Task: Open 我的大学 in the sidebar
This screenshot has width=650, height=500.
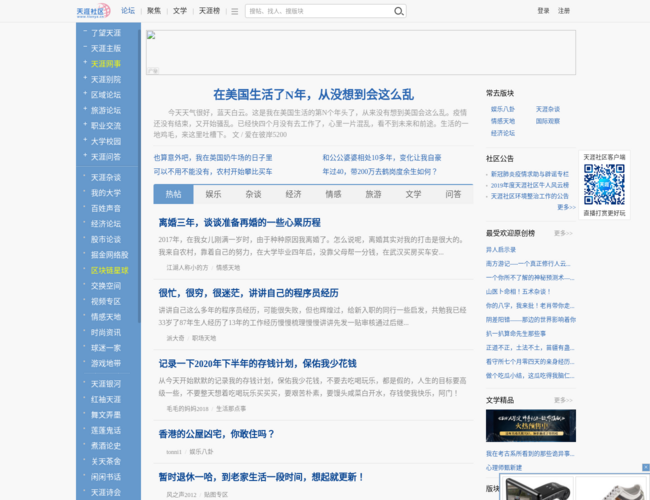Action: point(106,193)
